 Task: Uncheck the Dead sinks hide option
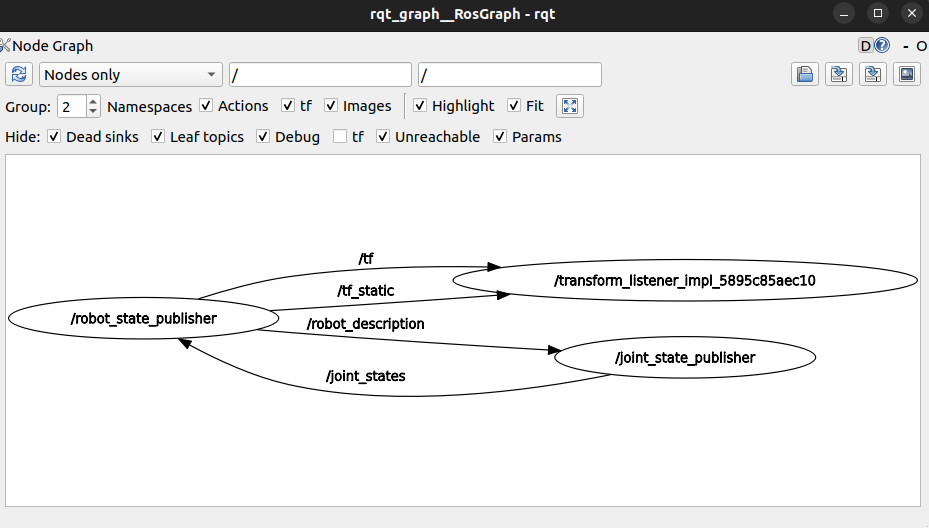coord(54,137)
